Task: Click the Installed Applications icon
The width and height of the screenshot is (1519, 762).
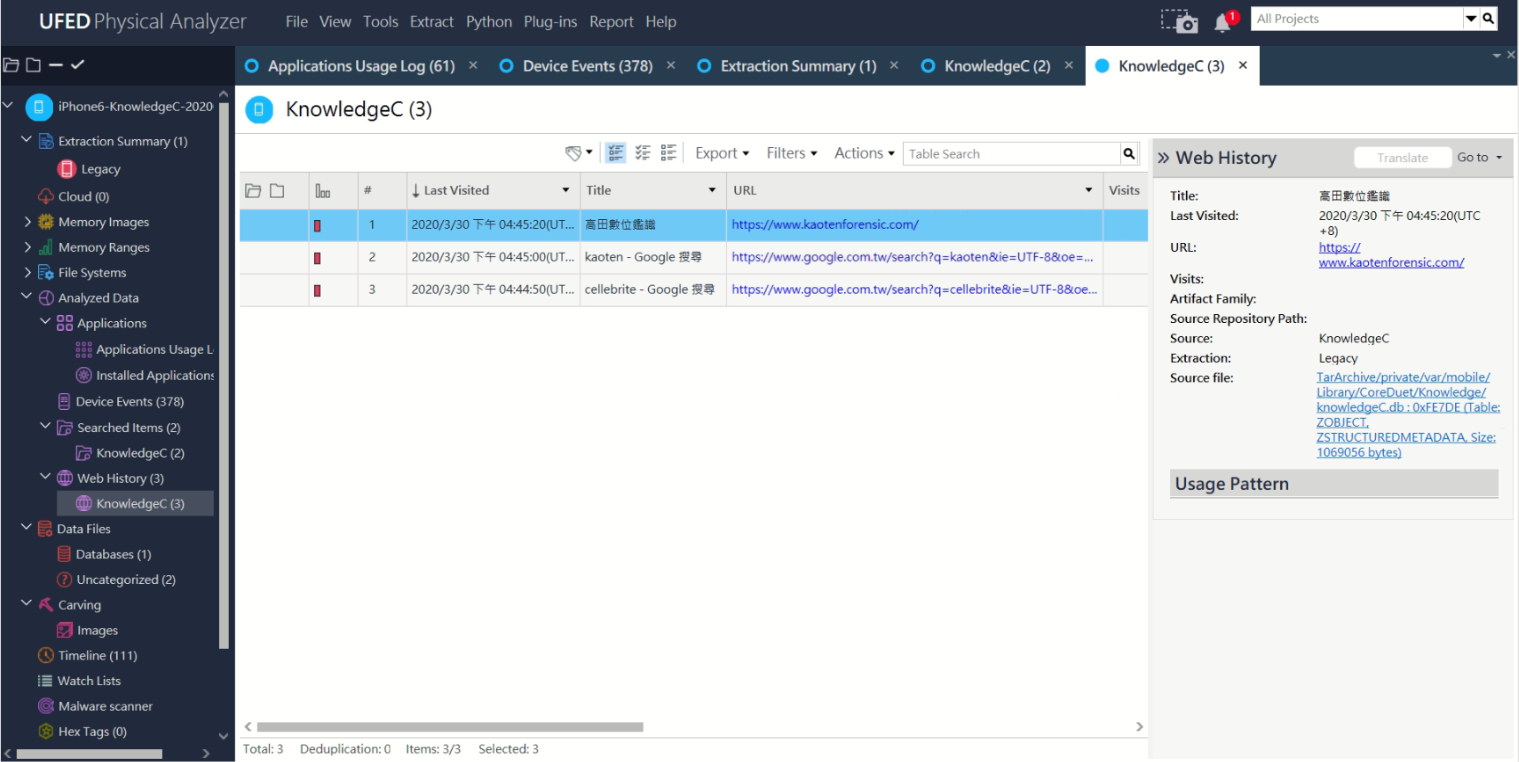Action: (x=84, y=375)
